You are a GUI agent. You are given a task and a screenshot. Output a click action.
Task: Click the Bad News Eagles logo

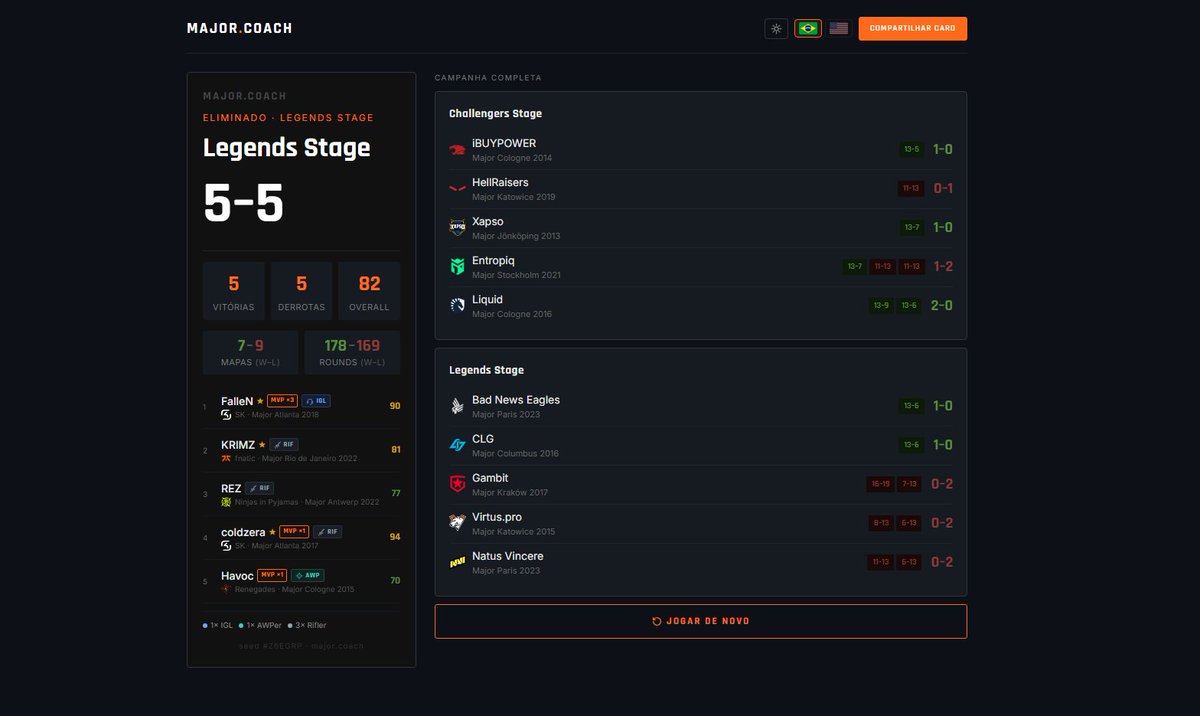(x=457, y=406)
